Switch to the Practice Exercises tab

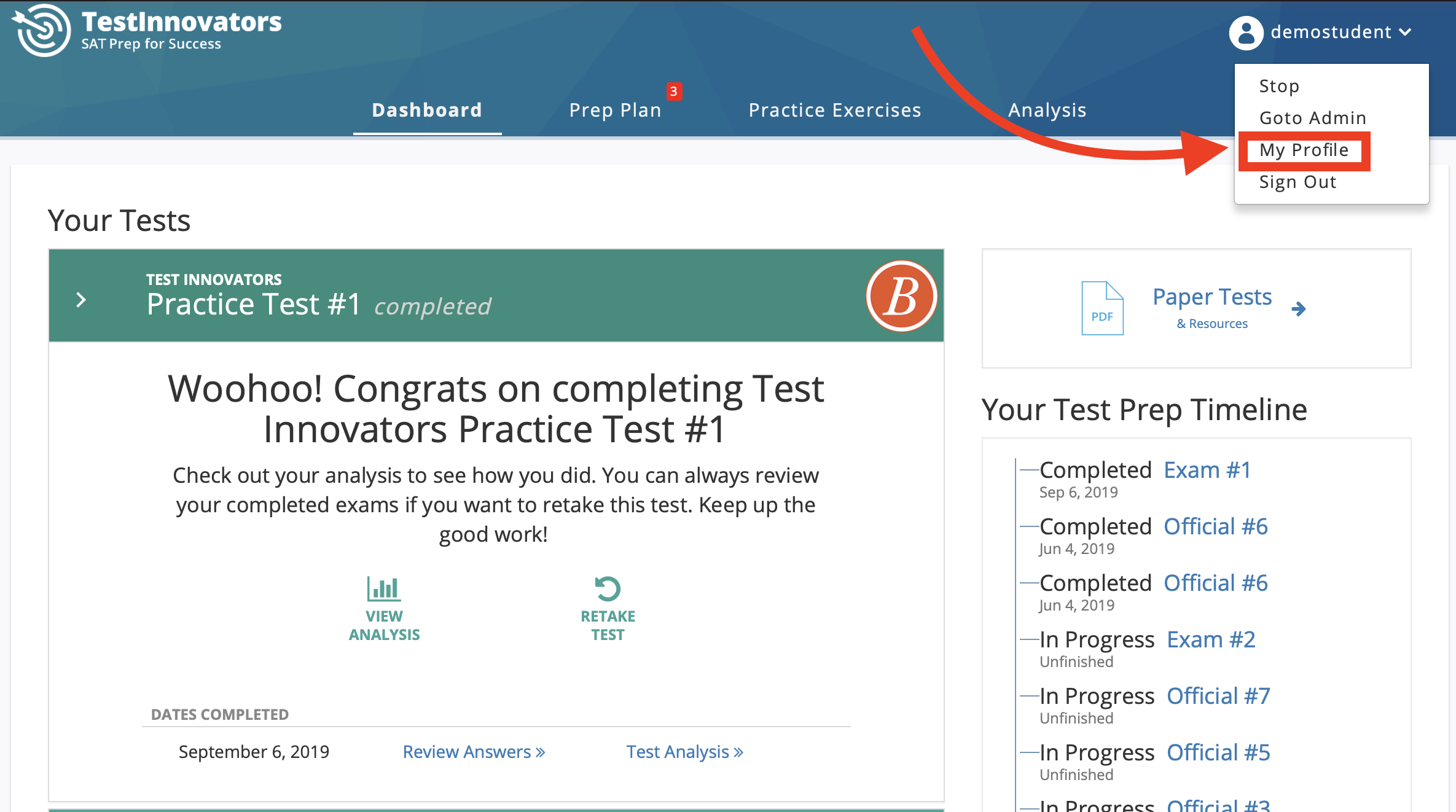point(834,110)
